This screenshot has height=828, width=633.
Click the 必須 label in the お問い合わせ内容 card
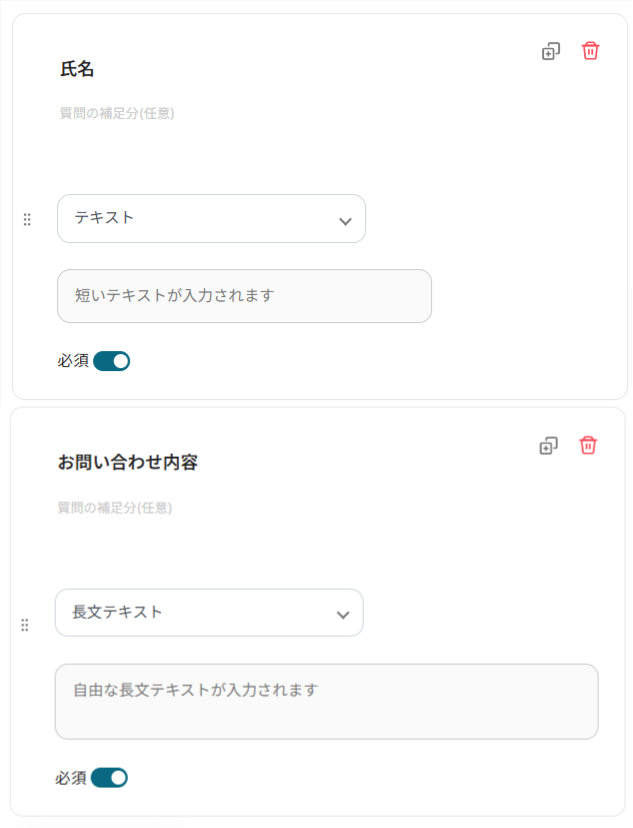click(71, 777)
